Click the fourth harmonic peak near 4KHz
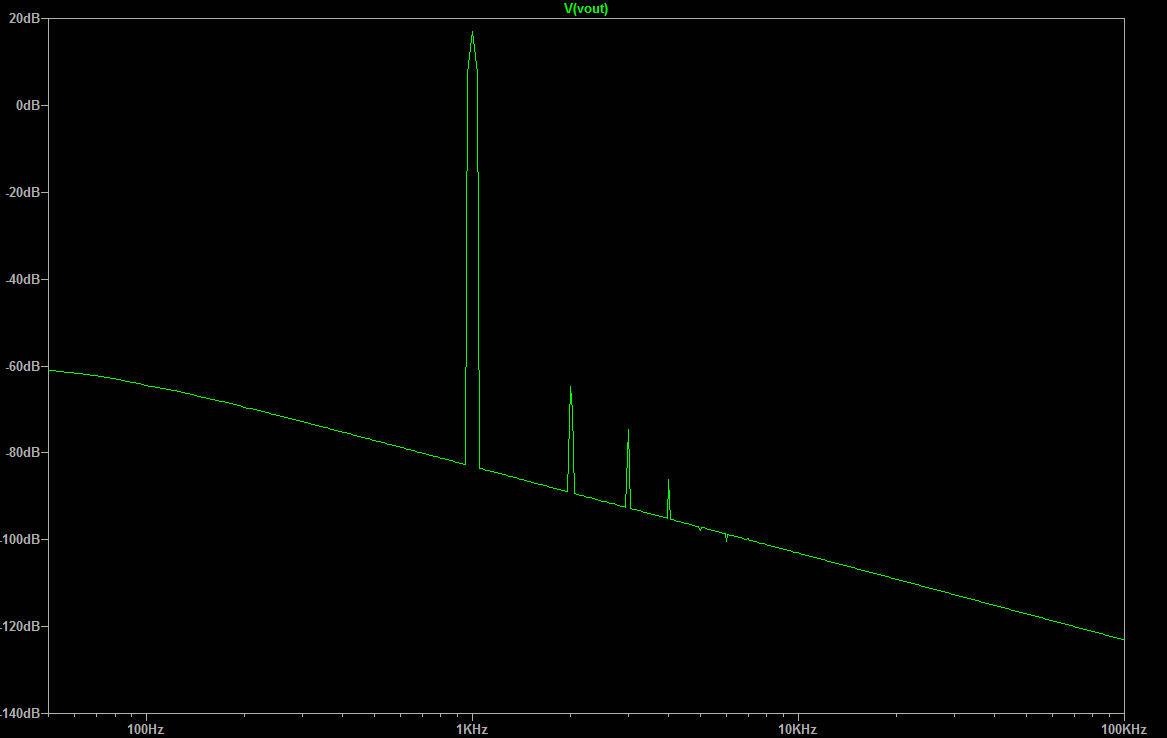This screenshot has height=738, width=1167. pyautogui.click(x=668, y=481)
